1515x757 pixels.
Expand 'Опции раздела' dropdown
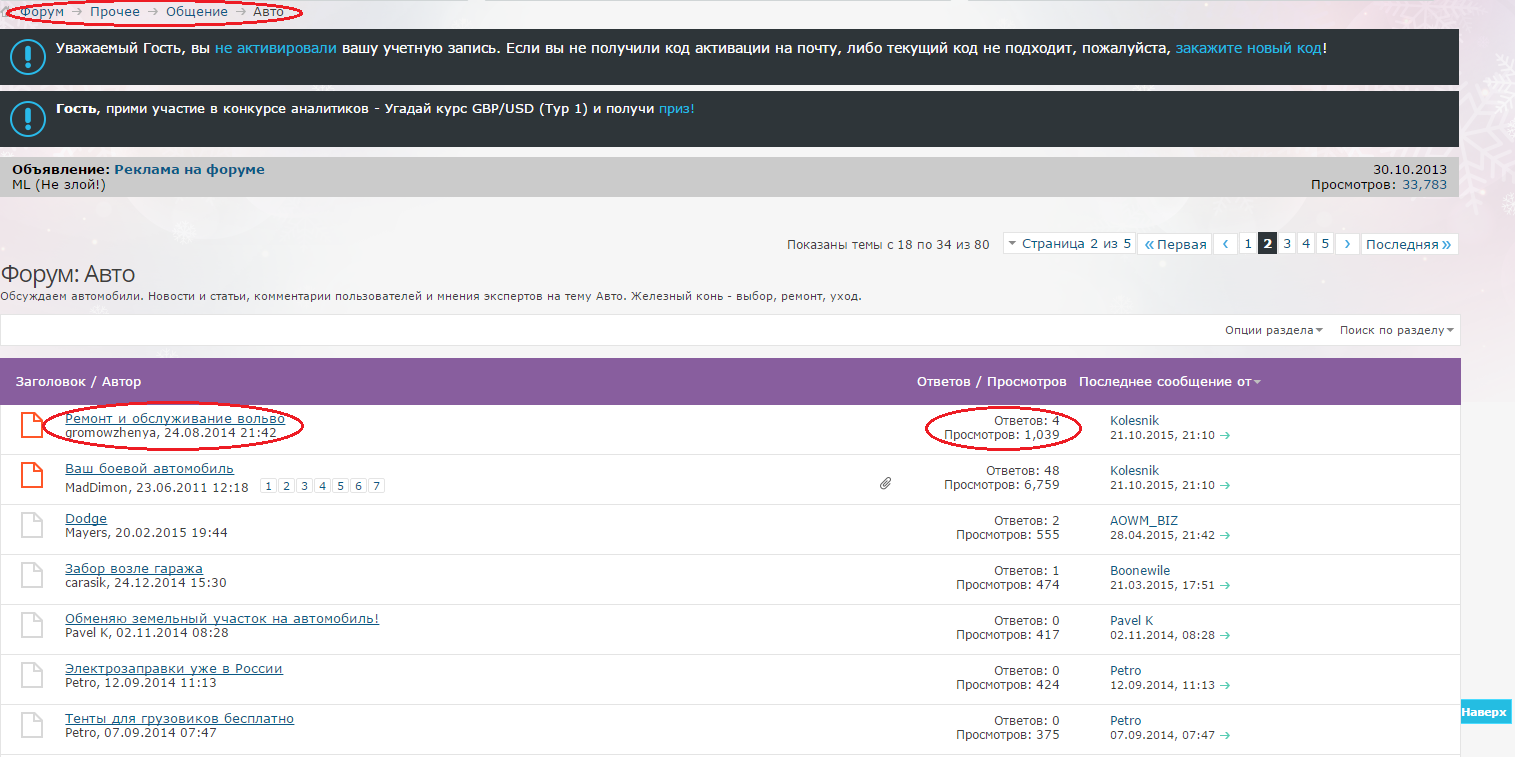1273,330
